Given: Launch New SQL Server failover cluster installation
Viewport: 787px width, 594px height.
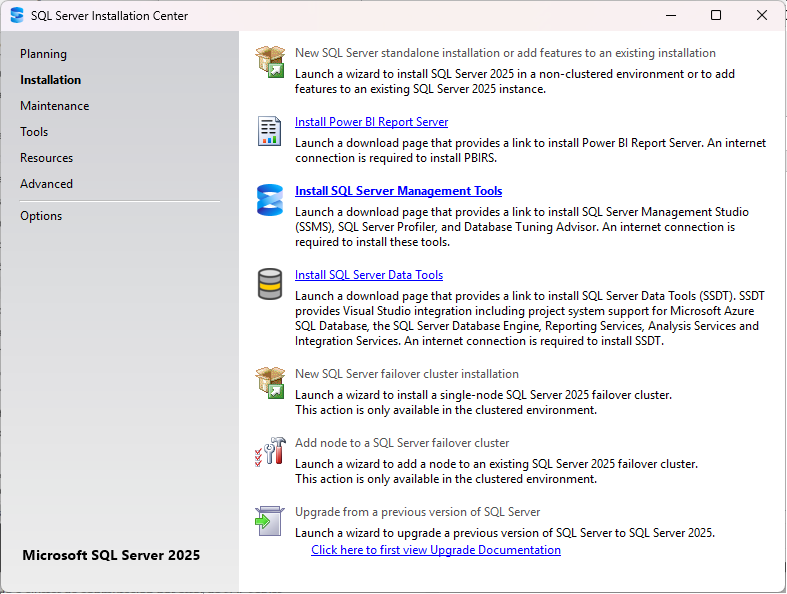Looking at the screenshot, I should (407, 374).
